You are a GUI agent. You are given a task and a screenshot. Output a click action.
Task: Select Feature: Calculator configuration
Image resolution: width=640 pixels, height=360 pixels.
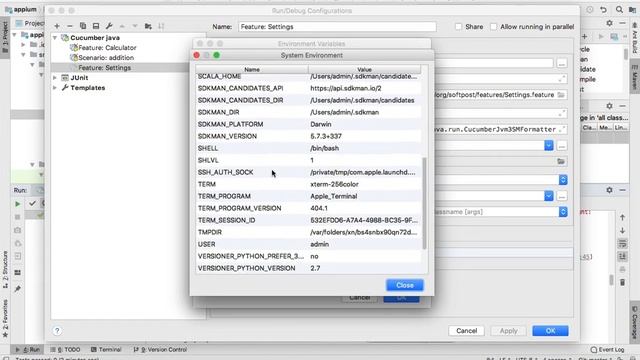coord(107,48)
